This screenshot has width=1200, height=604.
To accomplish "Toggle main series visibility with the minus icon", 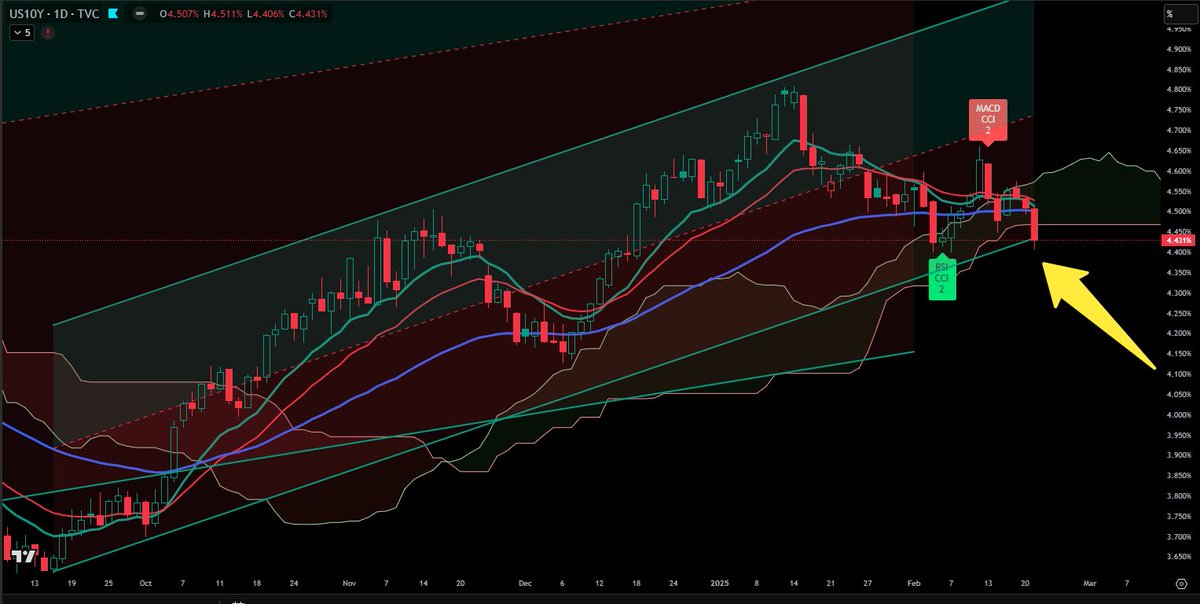I will 140,15.
